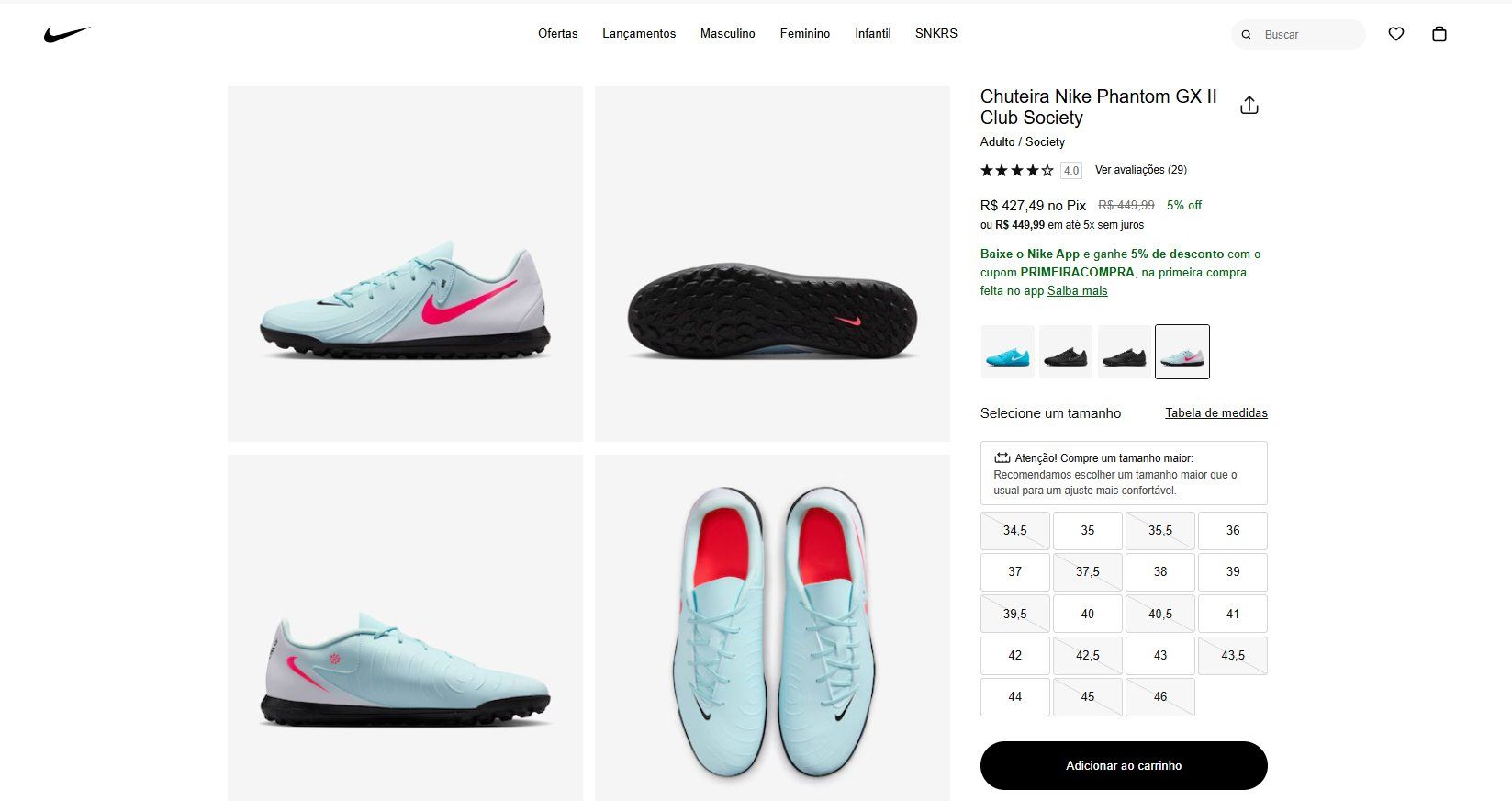Viewport: 1512px width, 801px height.
Task: Click the share product icon
Action: tap(1249, 105)
